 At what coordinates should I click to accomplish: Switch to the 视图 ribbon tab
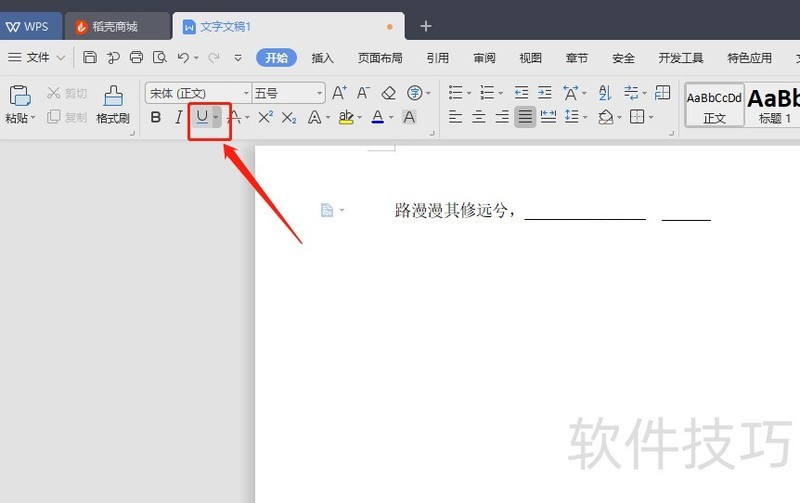[530, 58]
